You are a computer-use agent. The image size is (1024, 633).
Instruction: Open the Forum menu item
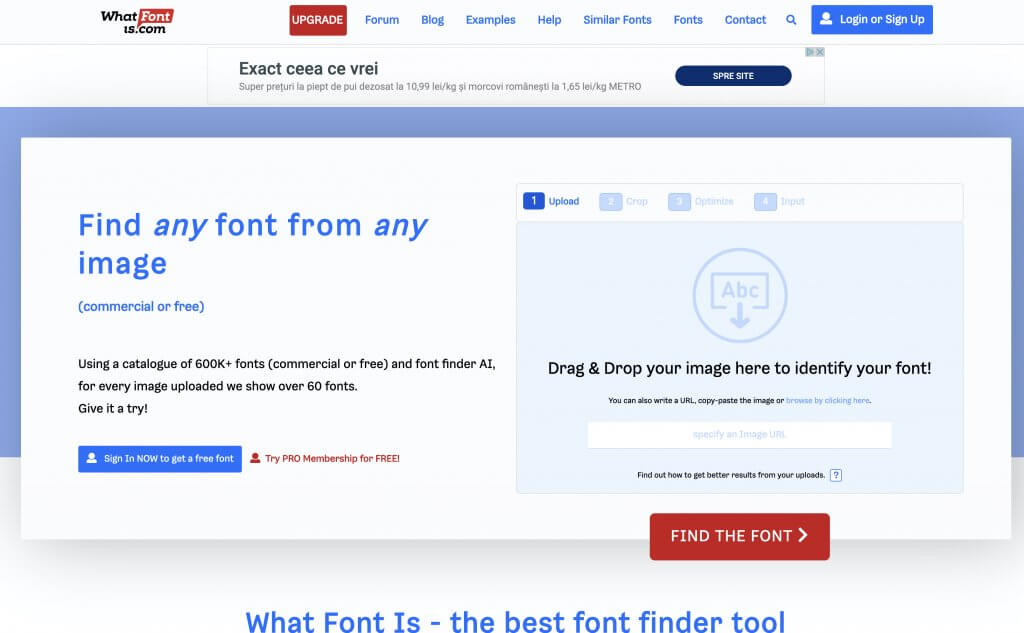click(382, 20)
